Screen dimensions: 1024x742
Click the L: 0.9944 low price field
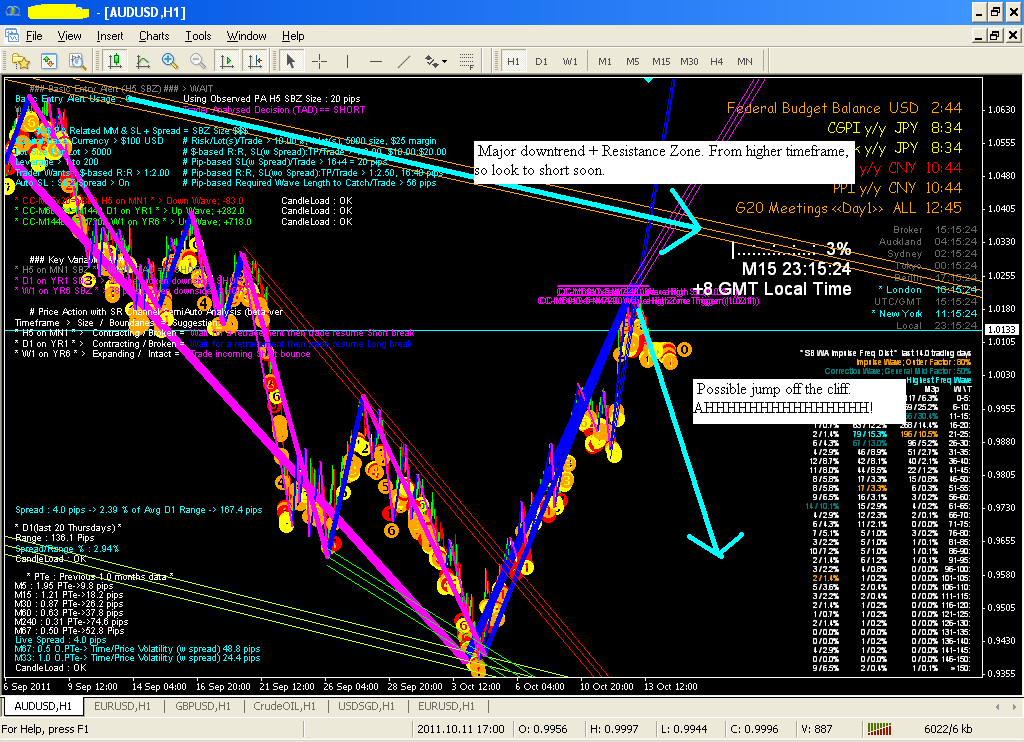point(684,729)
